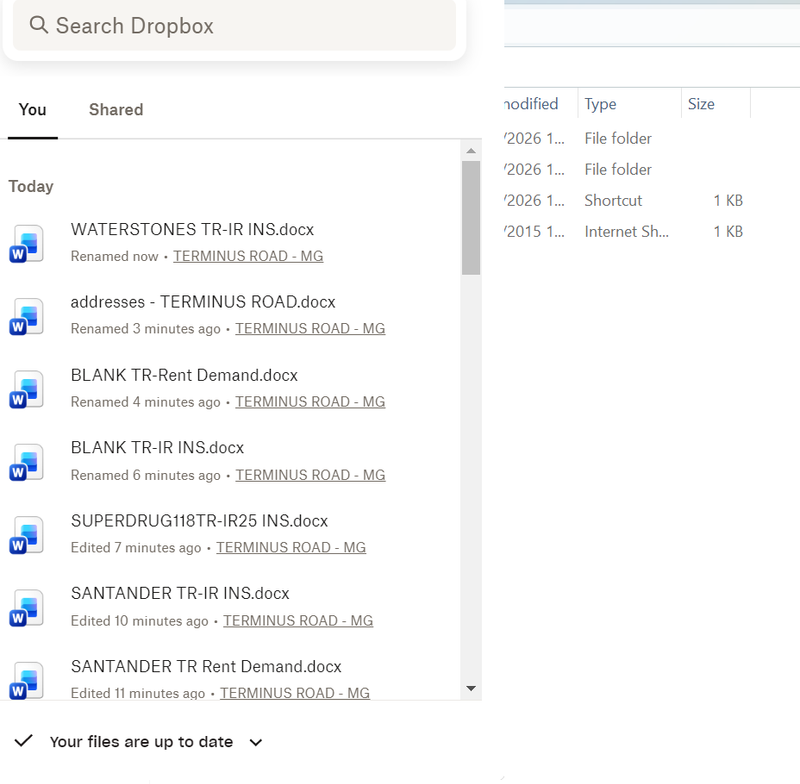Click Word icon for SANTANDER TR-IR INS.docx
Image resolution: width=800 pixels, height=784 pixels.
click(27, 608)
